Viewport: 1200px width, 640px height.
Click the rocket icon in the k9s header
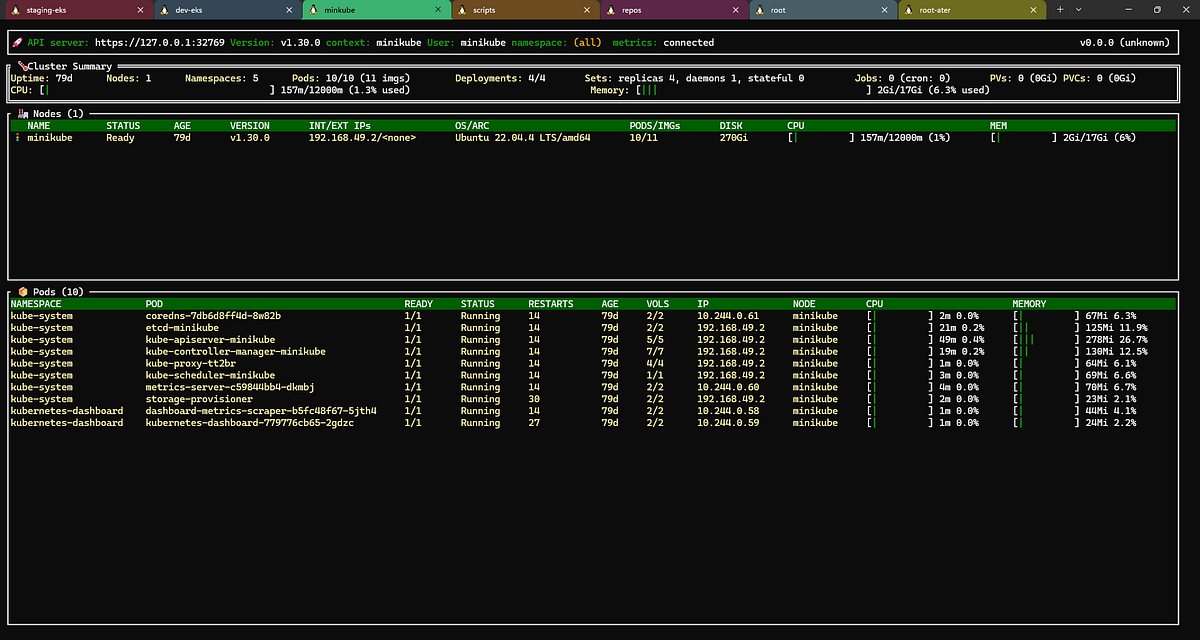click(17, 42)
